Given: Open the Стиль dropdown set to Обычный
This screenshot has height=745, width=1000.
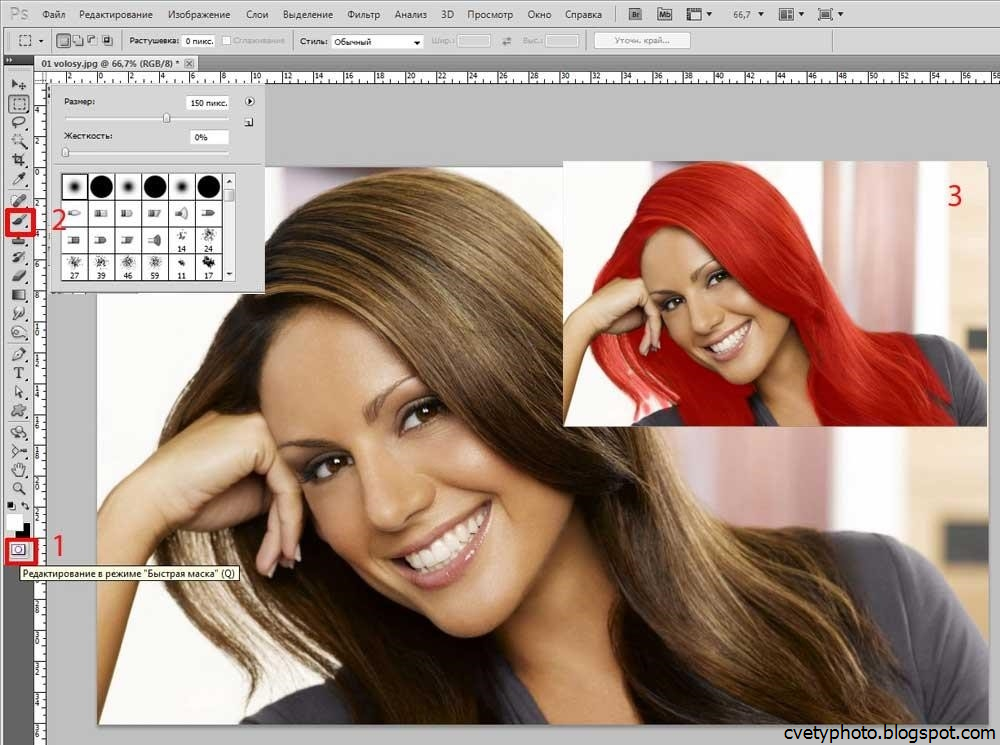Looking at the screenshot, I should (x=377, y=41).
